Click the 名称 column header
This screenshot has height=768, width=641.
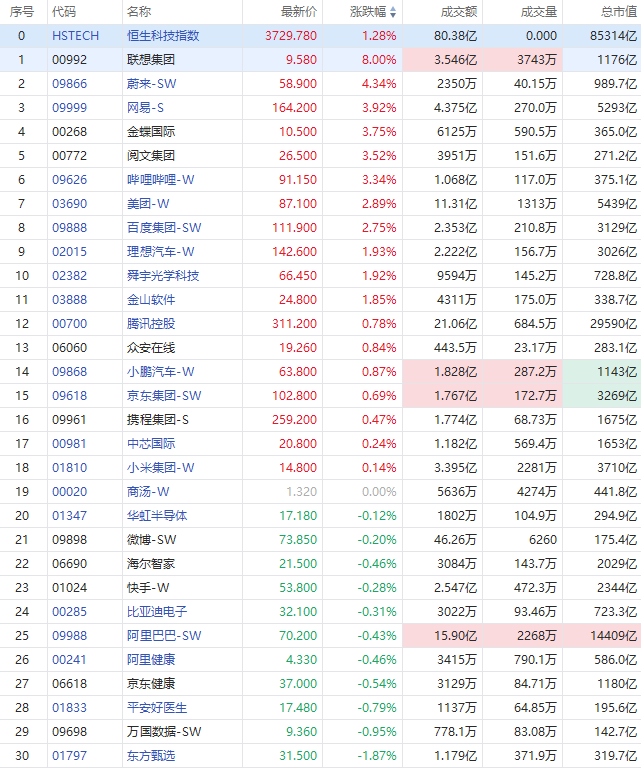[x=139, y=12]
